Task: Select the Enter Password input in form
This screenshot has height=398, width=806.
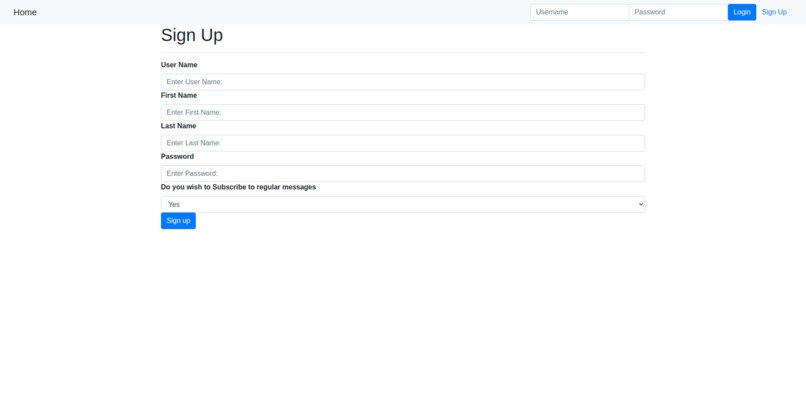Action: (402, 173)
